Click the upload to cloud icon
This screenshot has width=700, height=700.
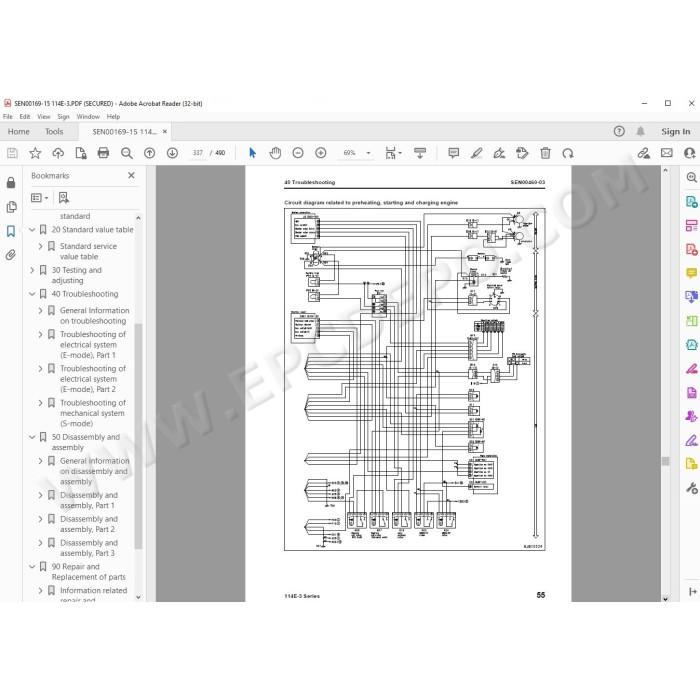[x=58, y=153]
